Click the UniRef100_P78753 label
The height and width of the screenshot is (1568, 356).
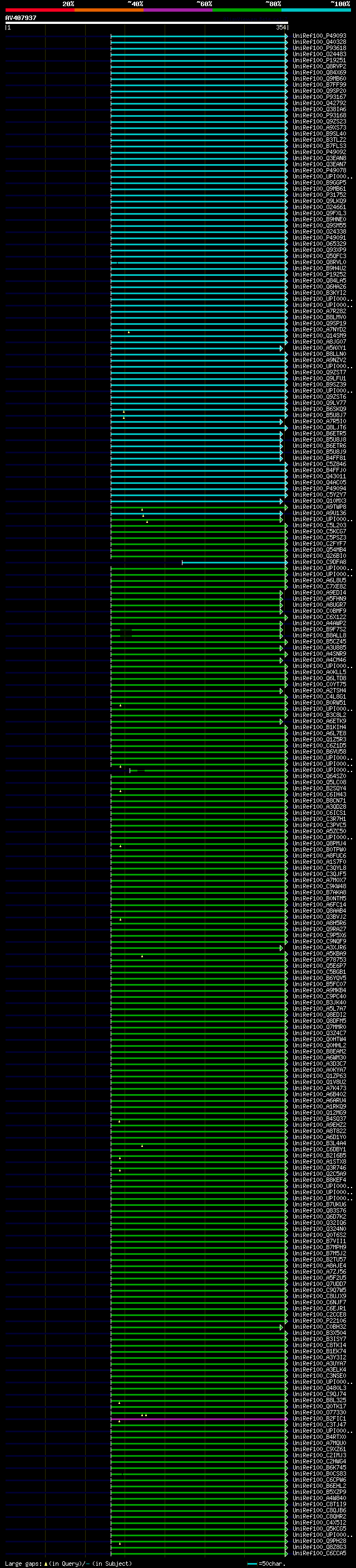tap(319, 960)
